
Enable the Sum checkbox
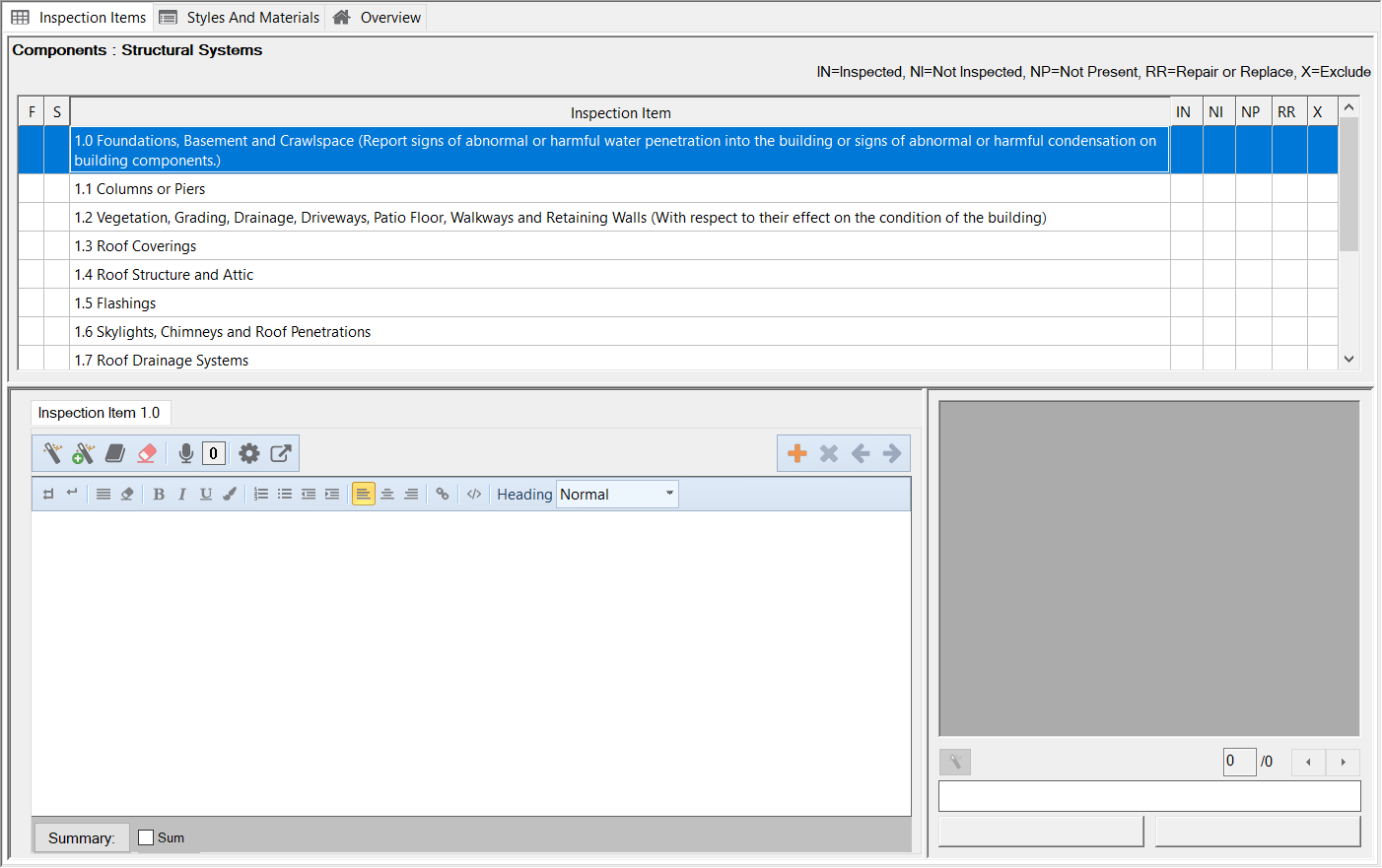tap(147, 837)
